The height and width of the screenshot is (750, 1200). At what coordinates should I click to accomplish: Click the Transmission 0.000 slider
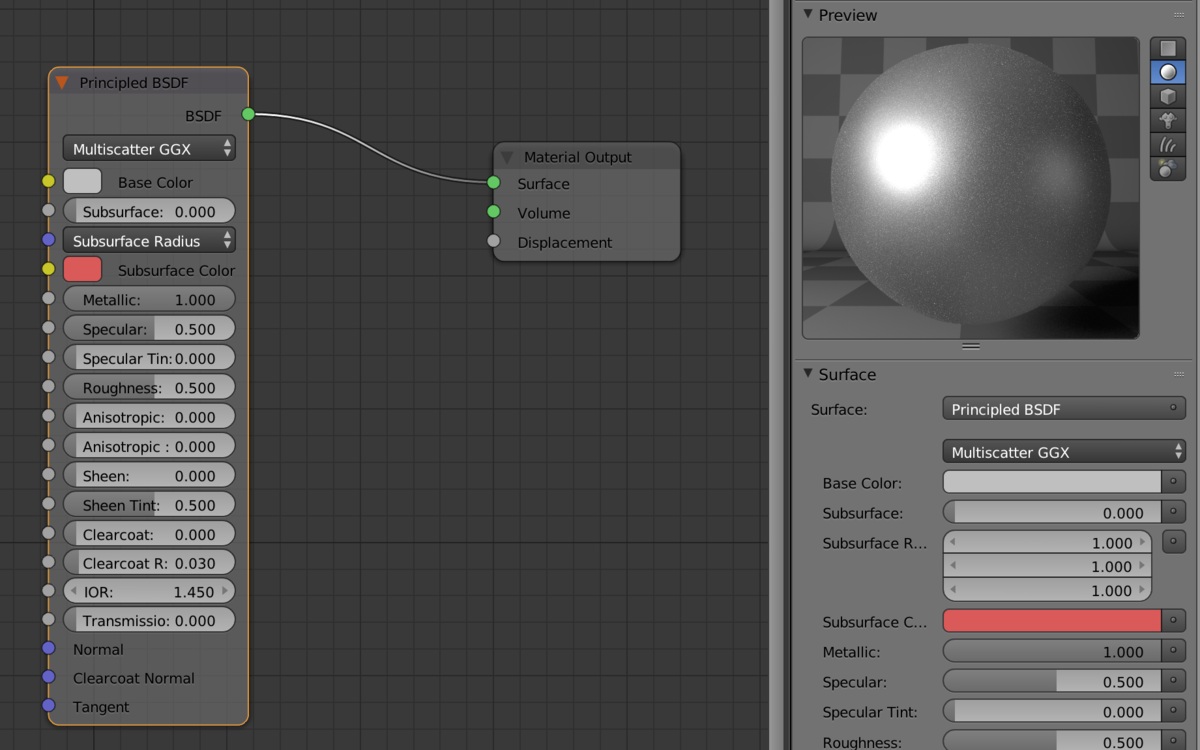coord(149,620)
